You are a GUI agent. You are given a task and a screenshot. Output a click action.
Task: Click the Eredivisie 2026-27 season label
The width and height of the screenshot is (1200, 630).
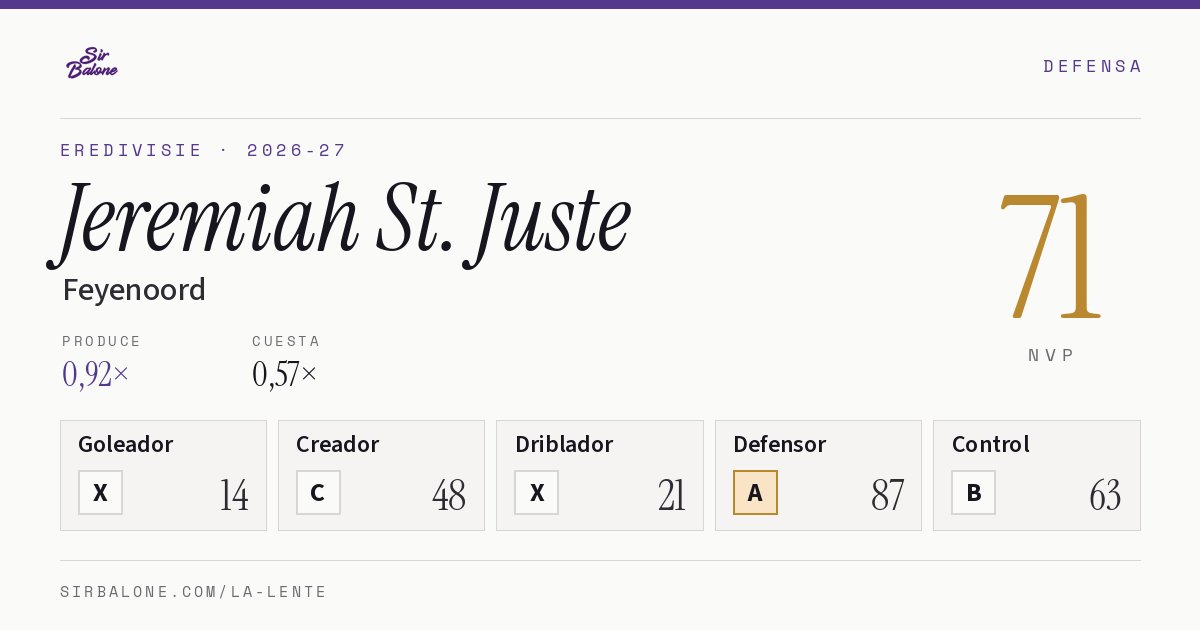point(203,150)
